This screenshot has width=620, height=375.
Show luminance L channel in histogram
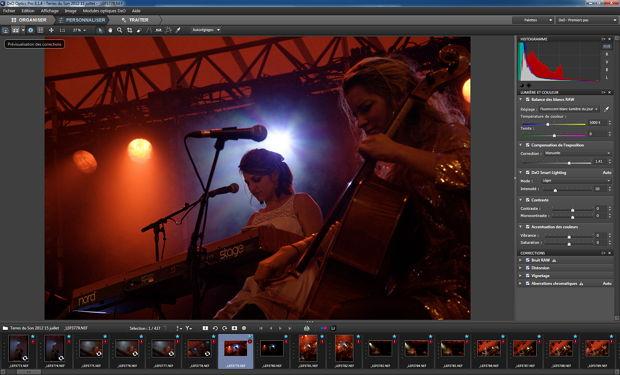(607, 77)
